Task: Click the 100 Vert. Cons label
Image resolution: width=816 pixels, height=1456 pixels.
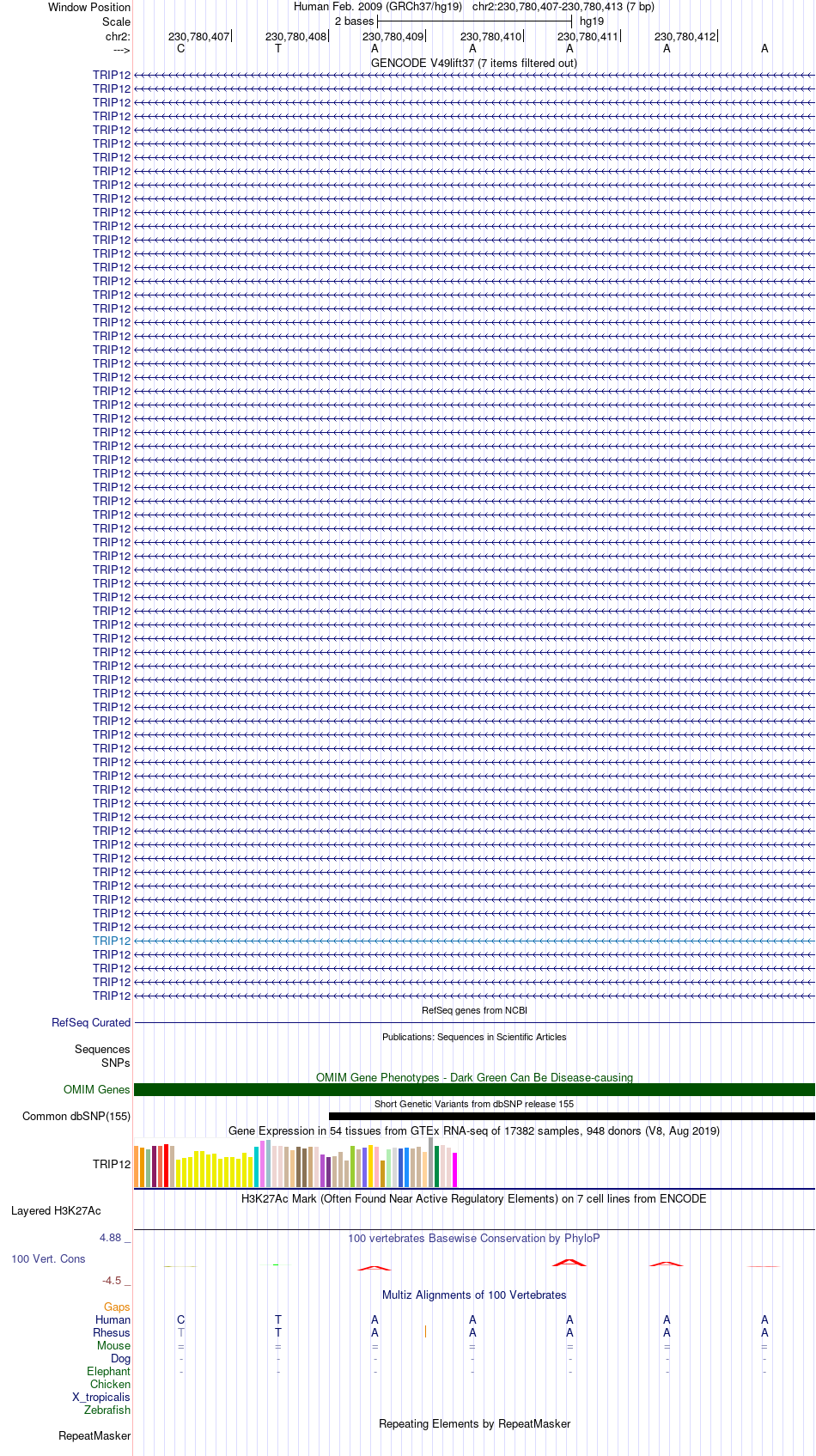Action: [x=48, y=1258]
